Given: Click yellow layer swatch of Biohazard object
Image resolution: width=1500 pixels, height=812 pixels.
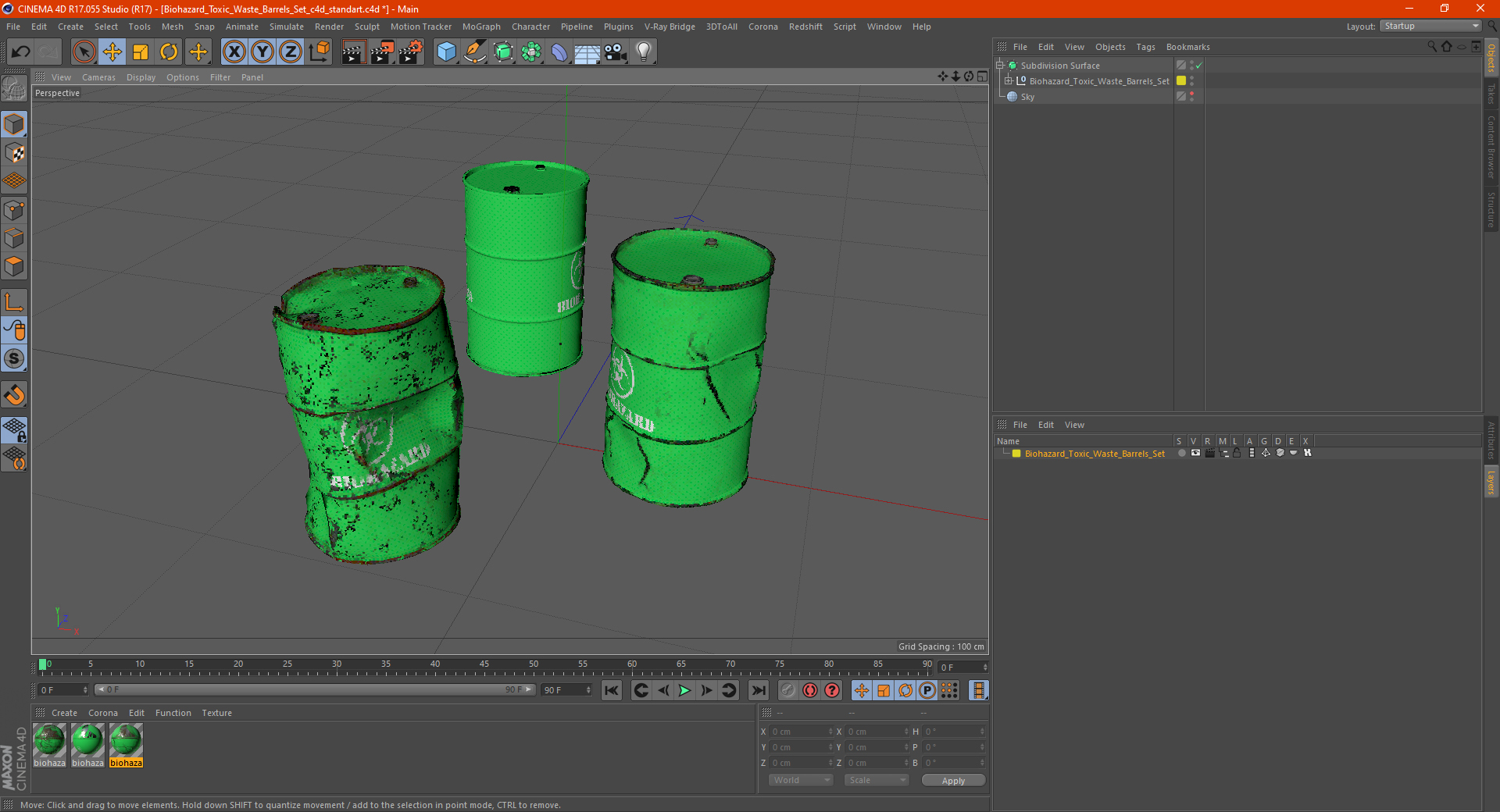Looking at the screenshot, I should [x=1181, y=81].
